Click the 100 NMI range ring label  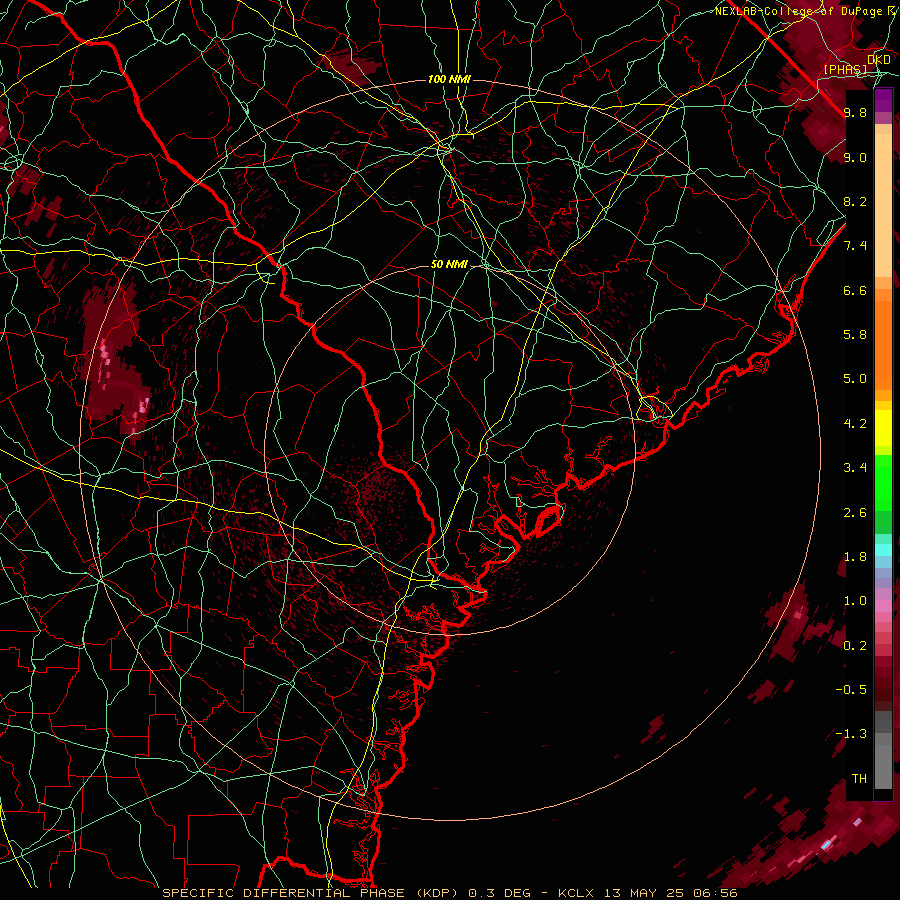click(x=449, y=79)
